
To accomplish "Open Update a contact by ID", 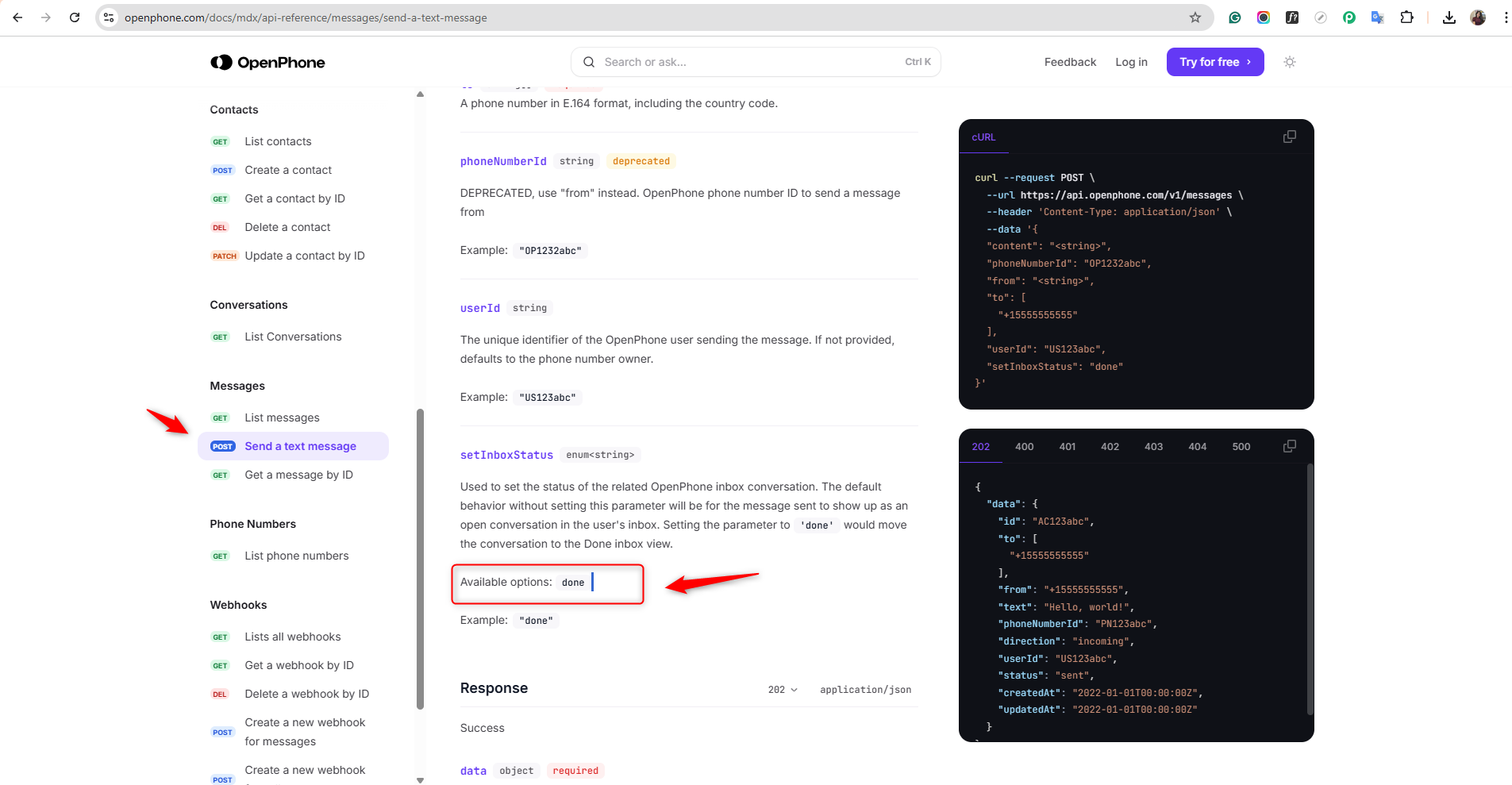I will click(x=305, y=256).
